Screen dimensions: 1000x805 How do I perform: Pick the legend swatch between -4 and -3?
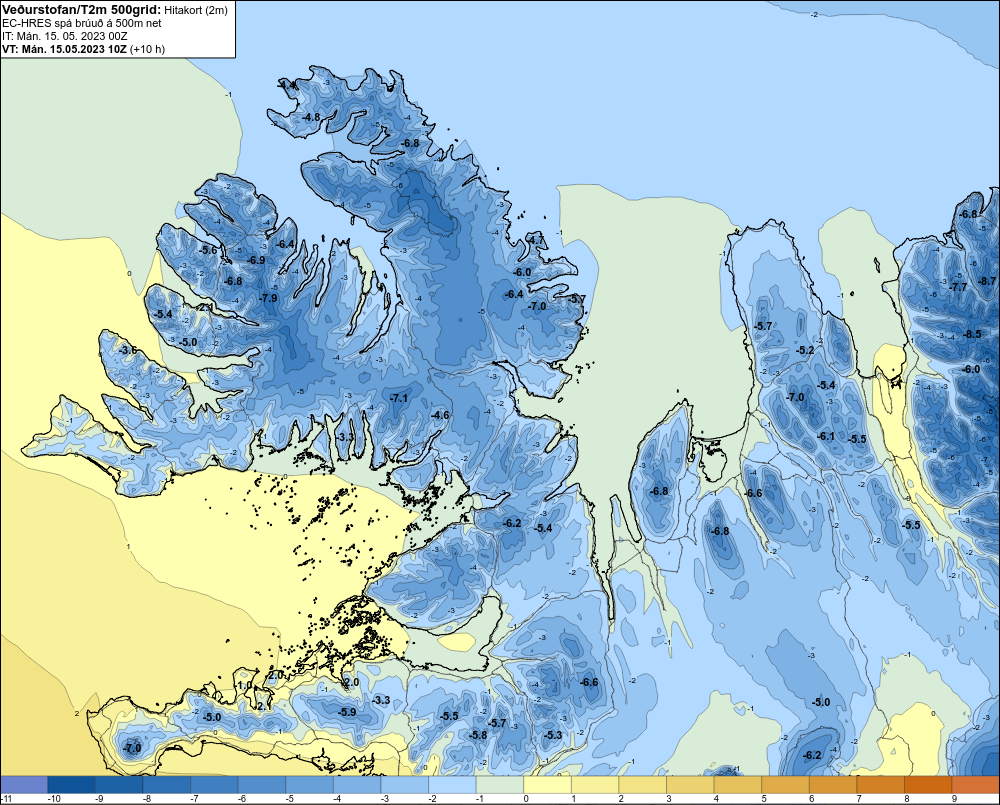pos(357,784)
